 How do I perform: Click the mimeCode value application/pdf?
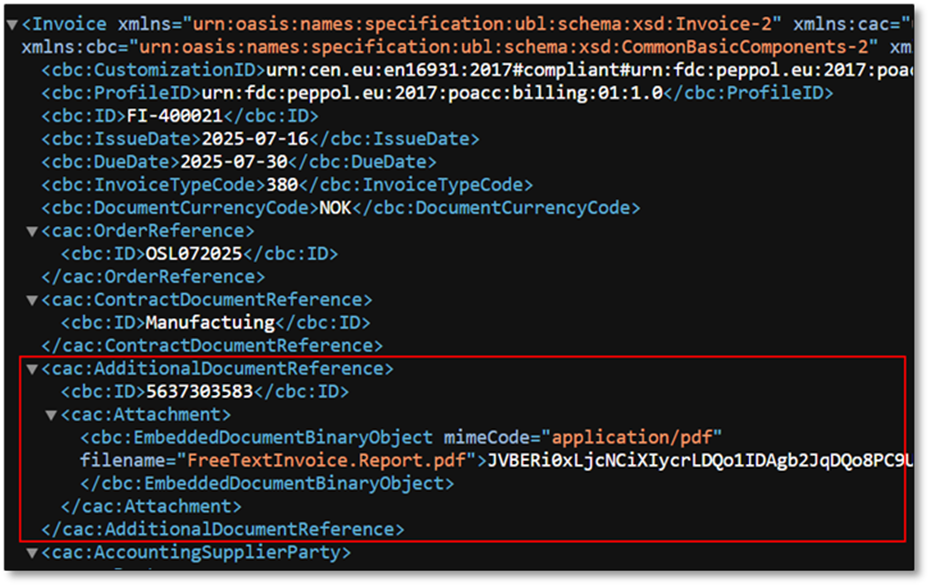[636, 438]
